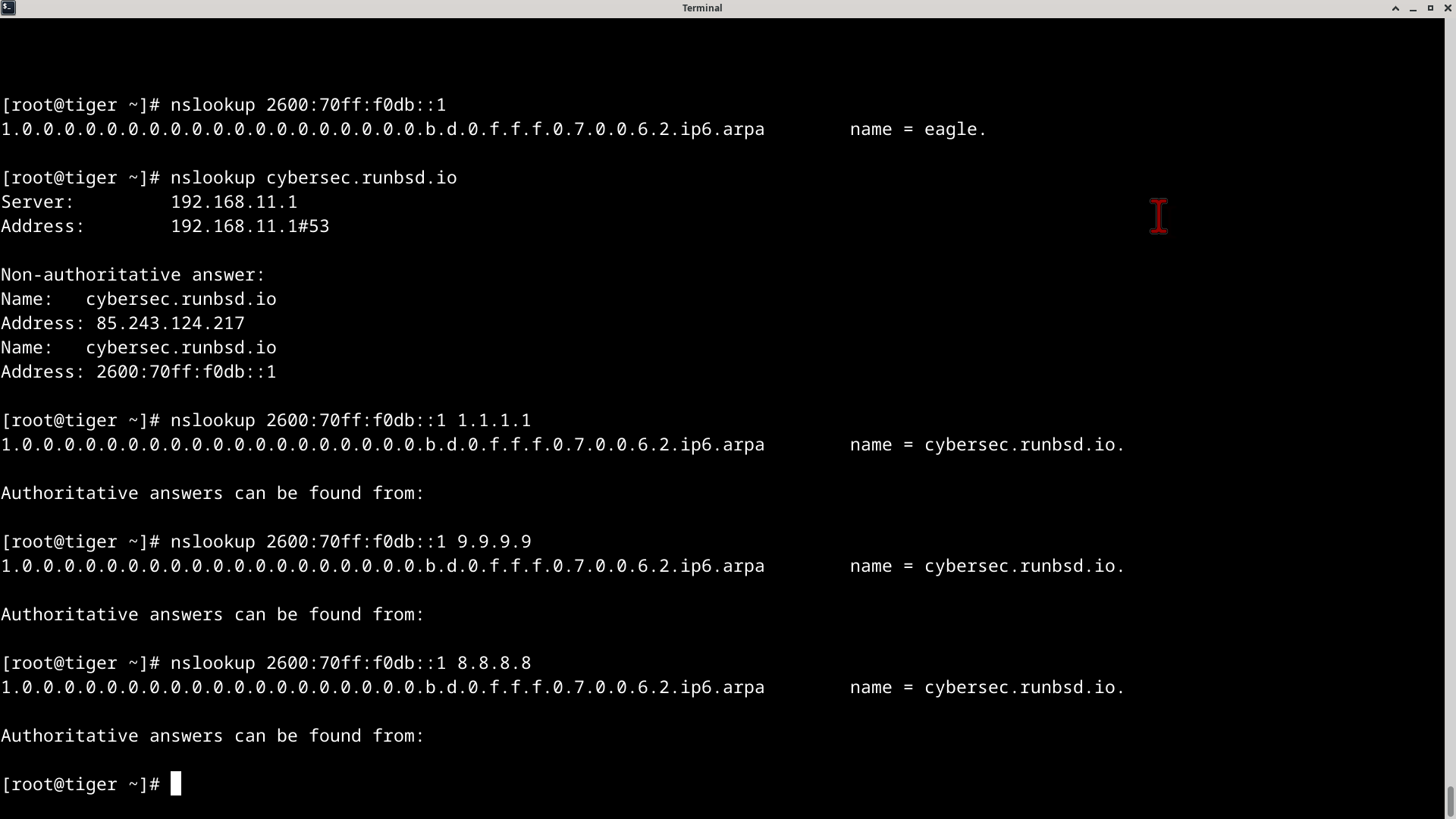
Task: Roll up the window with the shade arrow
Action: pos(1395,8)
